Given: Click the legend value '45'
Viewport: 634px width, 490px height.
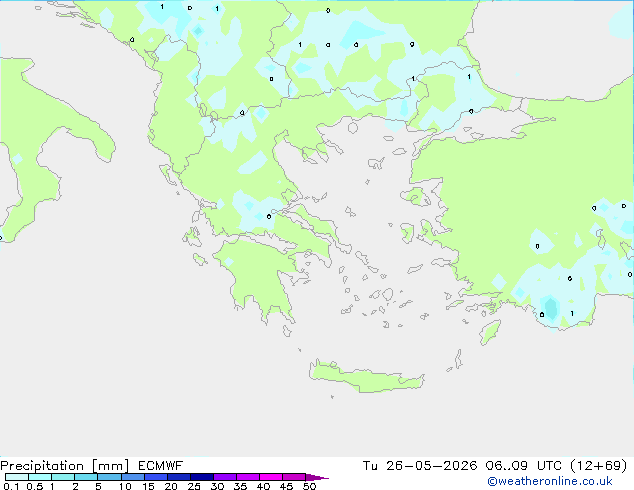Looking at the screenshot, I should tap(286, 486).
